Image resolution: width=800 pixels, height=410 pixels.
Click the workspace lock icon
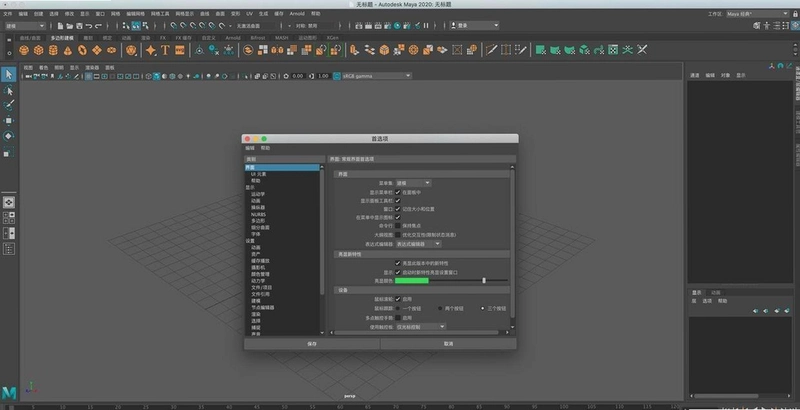point(795,14)
